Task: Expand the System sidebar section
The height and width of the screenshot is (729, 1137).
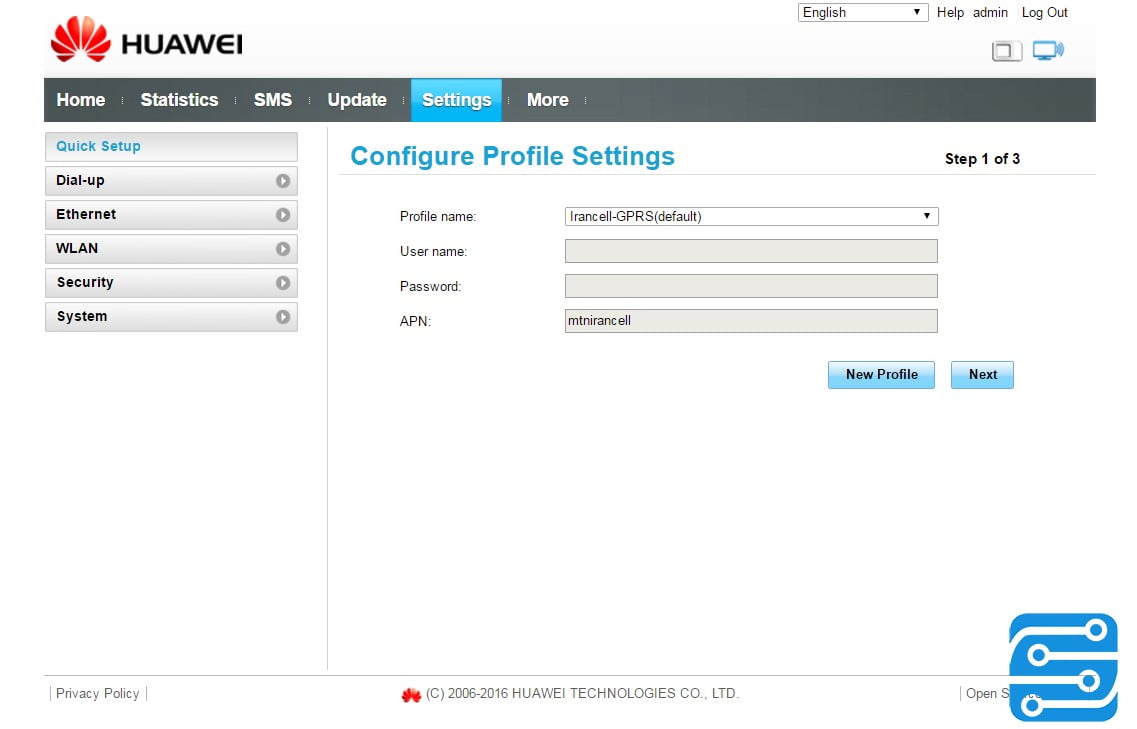Action: tap(171, 317)
